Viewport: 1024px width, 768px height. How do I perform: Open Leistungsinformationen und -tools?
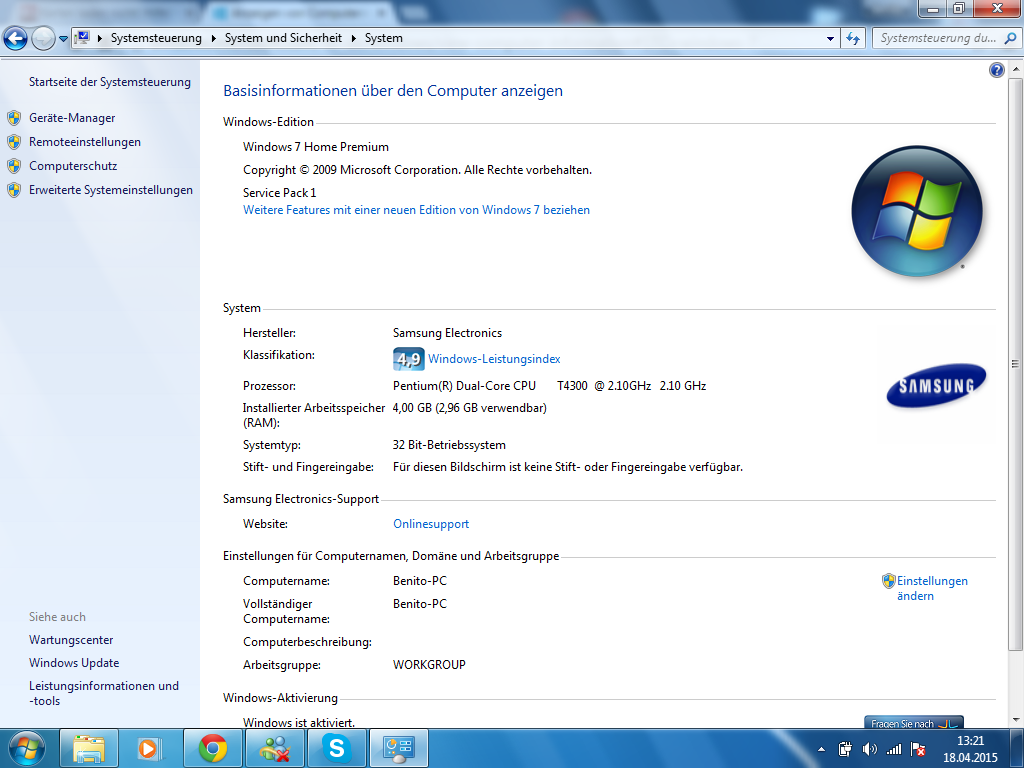(x=104, y=693)
